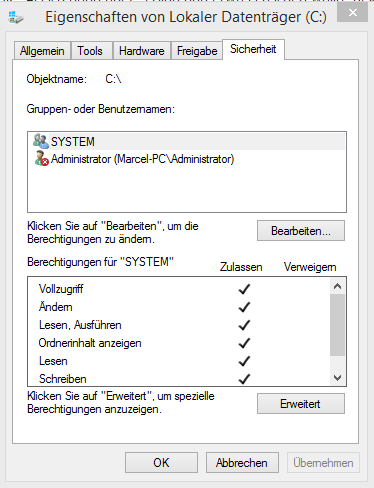Image resolution: width=374 pixels, height=488 pixels.
Task: Click the Ordnerinhalt anzeigen checkmark
Action: tap(244, 343)
